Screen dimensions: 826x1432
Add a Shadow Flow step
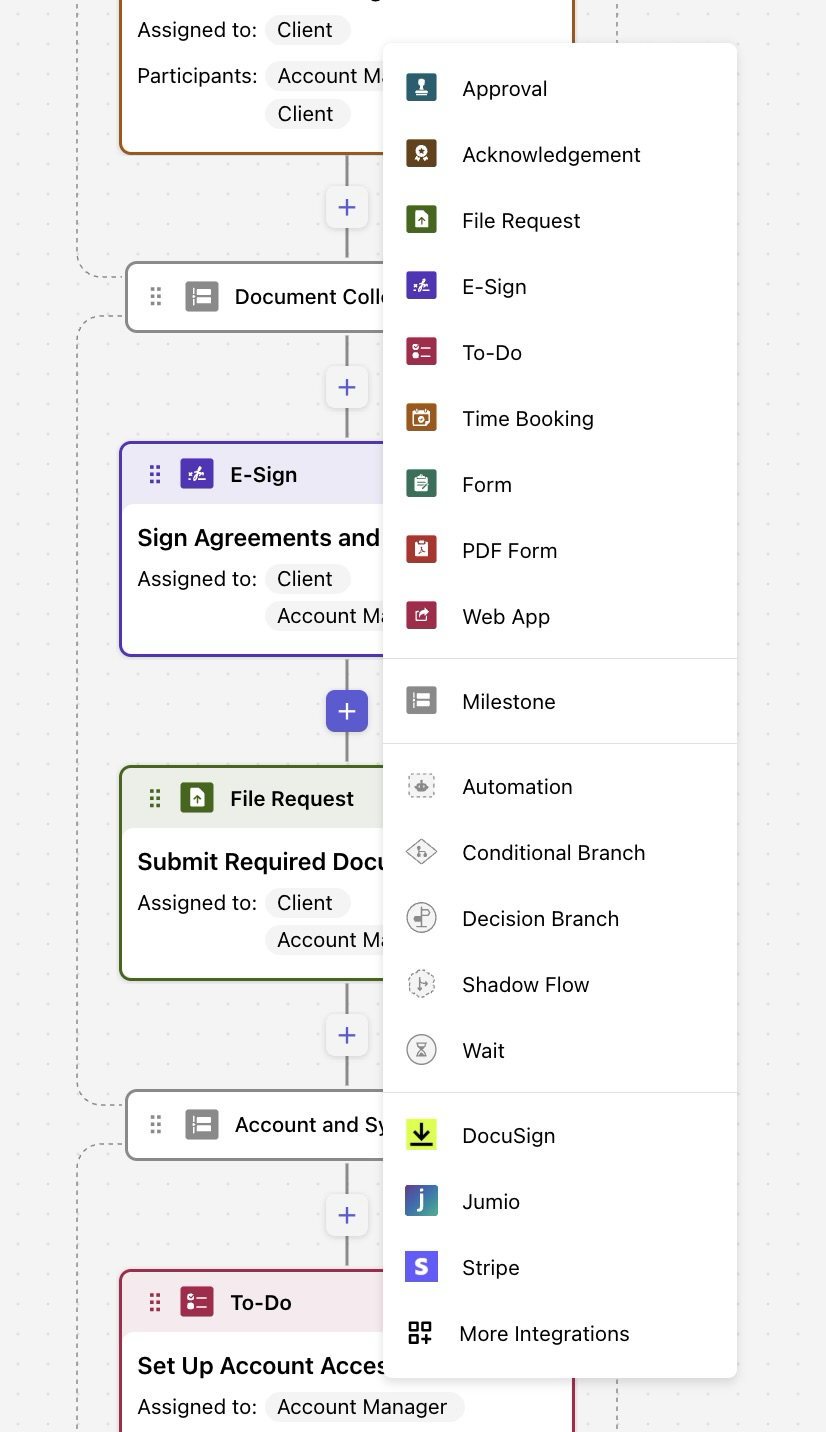[x=525, y=985]
